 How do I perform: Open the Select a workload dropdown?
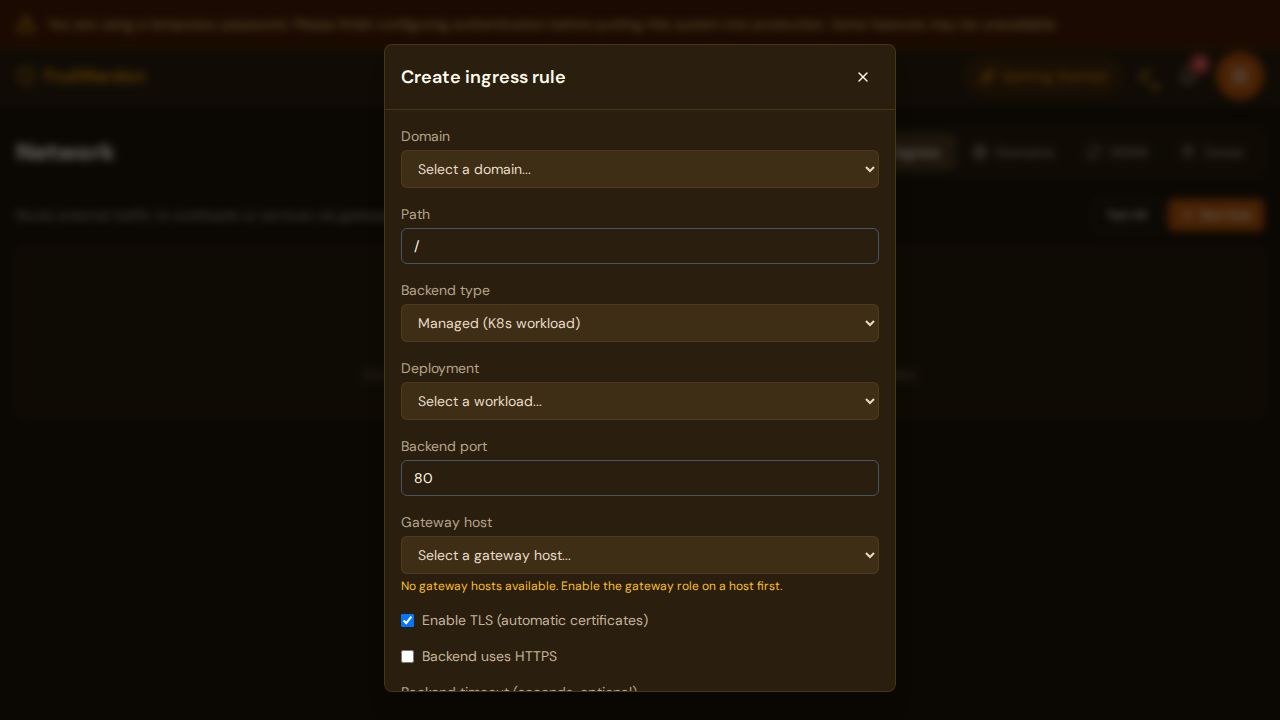[x=639, y=401]
